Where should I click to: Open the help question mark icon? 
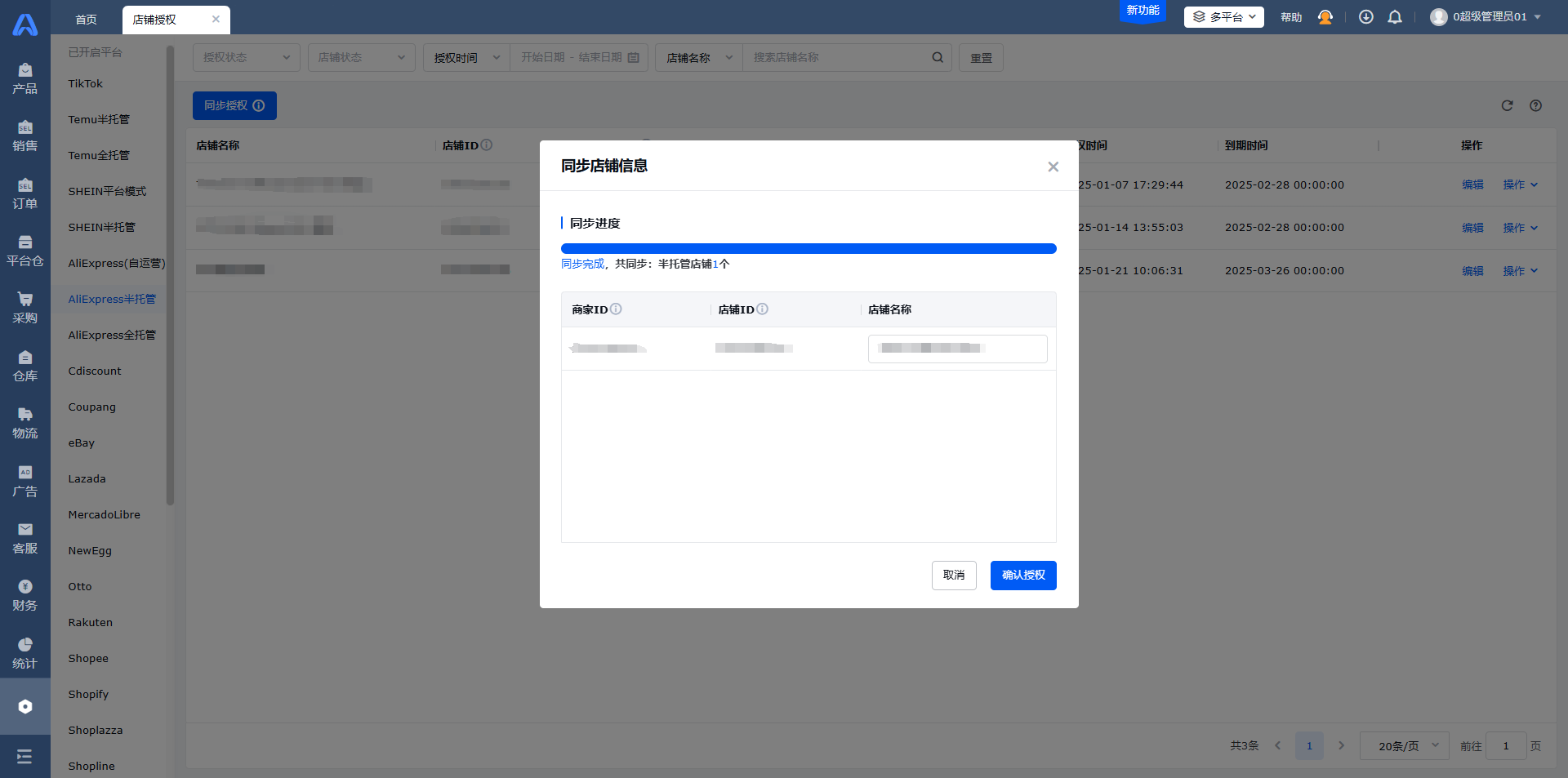tap(1535, 105)
